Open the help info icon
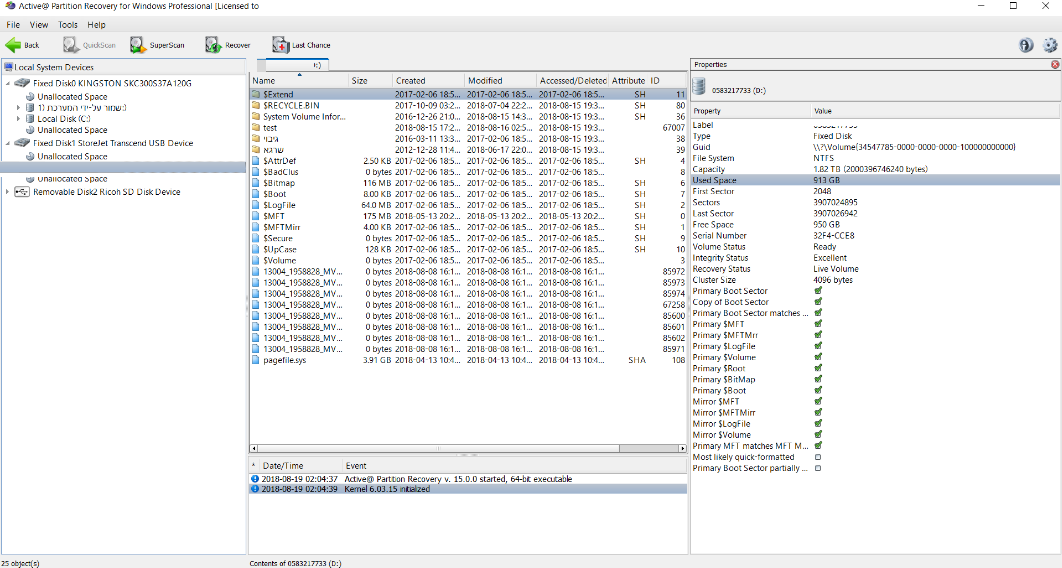The height and width of the screenshot is (568, 1062). [x=1026, y=45]
